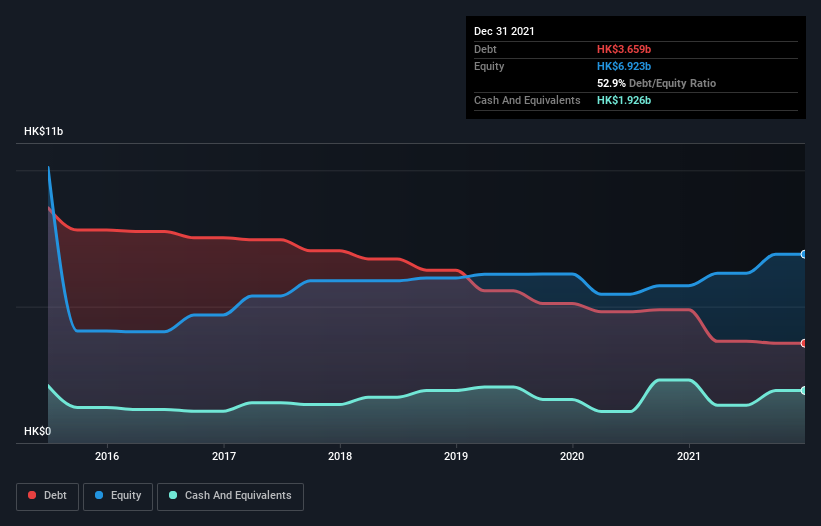Click the 2021 x-axis label
The image size is (821, 526).
click(689, 456)
